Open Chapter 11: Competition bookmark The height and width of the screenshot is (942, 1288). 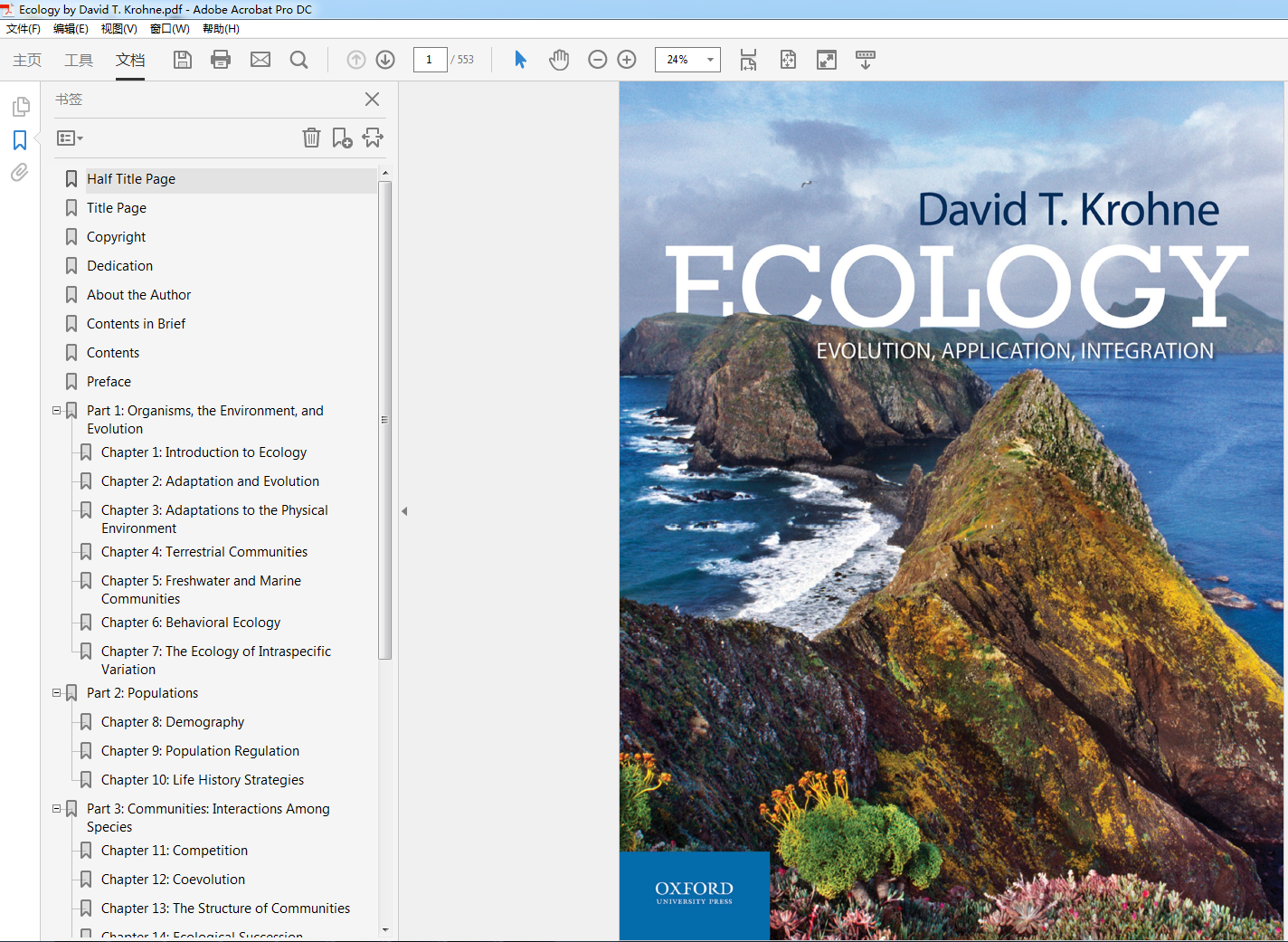(x=175, y=851)
